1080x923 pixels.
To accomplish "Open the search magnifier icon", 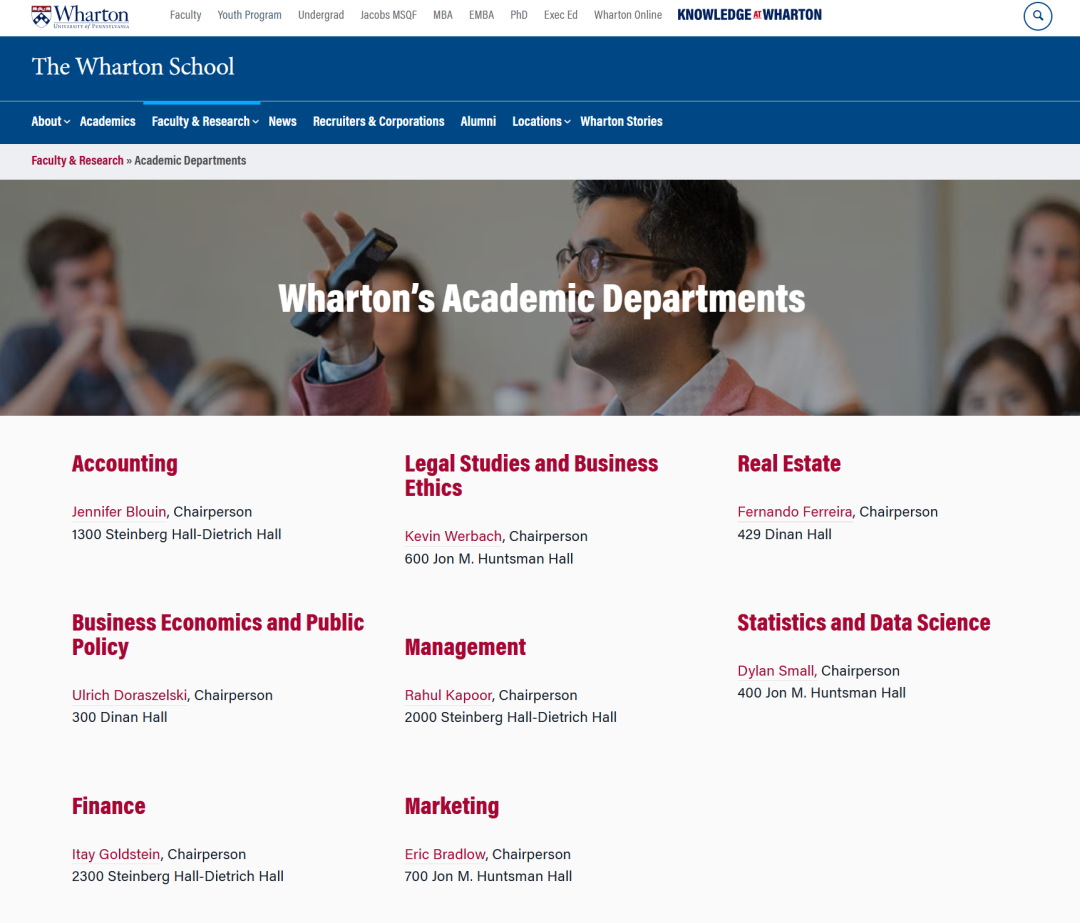I will coord(1037,16).
